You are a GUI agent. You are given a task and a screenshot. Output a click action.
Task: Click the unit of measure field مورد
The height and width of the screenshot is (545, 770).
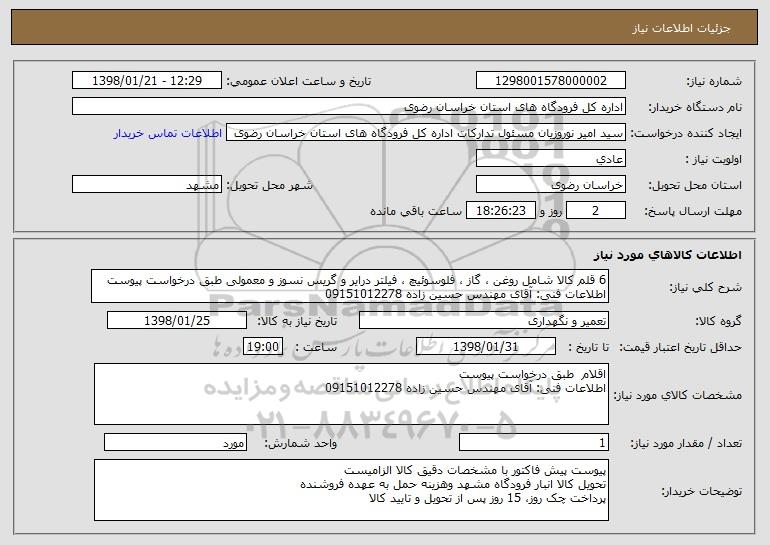(x=175, y=443)
